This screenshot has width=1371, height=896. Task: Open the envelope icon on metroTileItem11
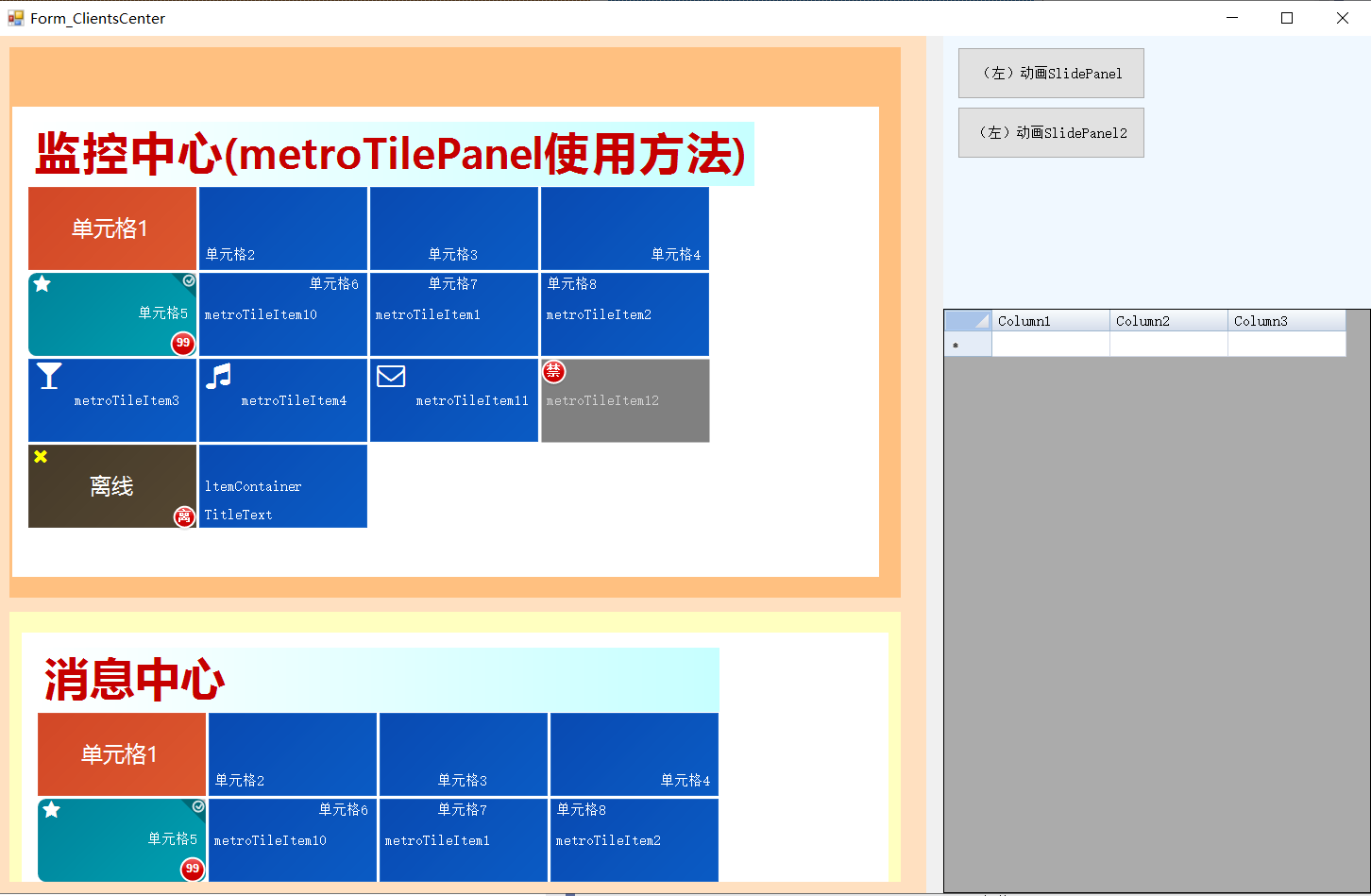(391, 376)
